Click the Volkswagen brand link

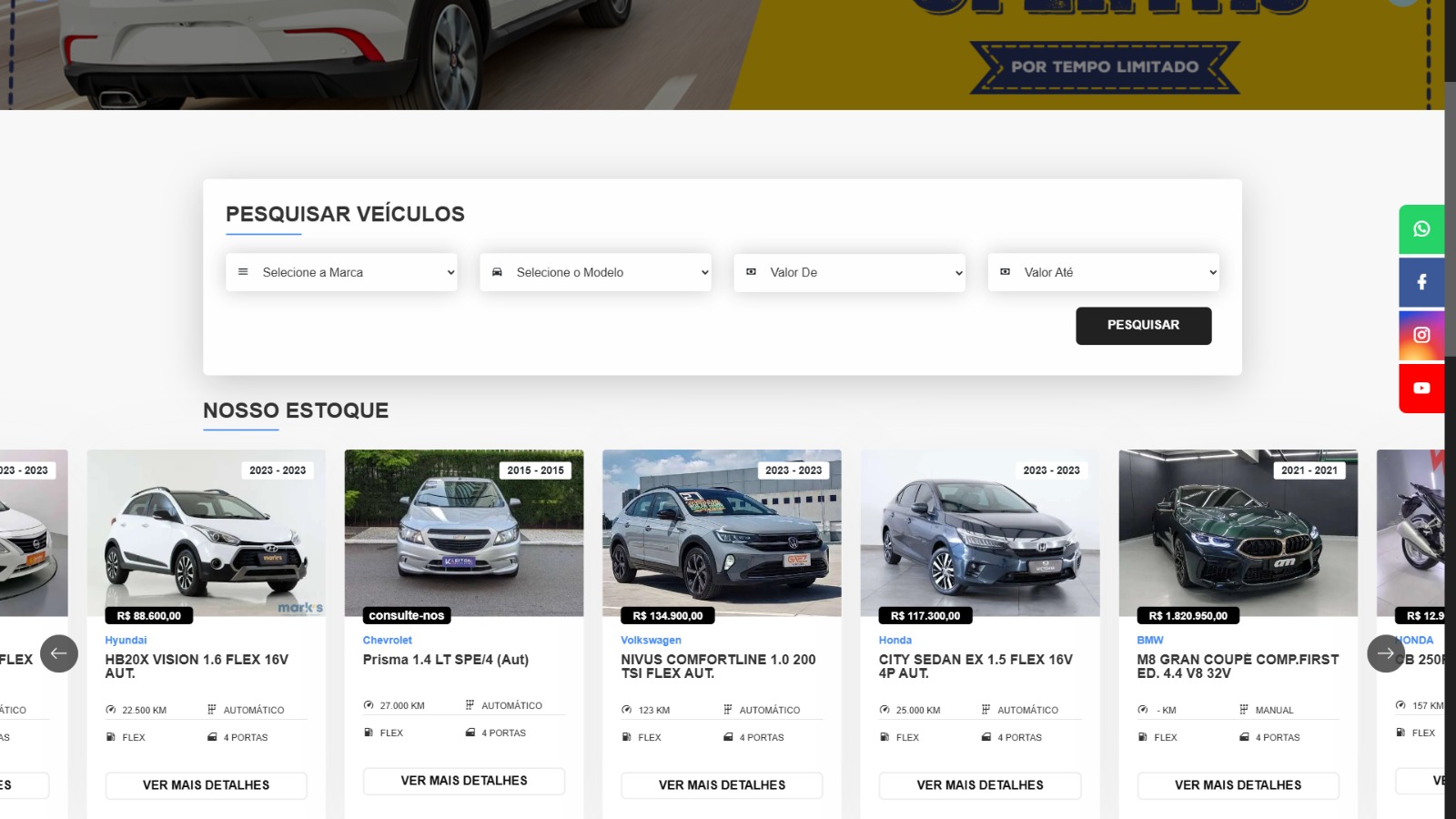tap(651, 641)
